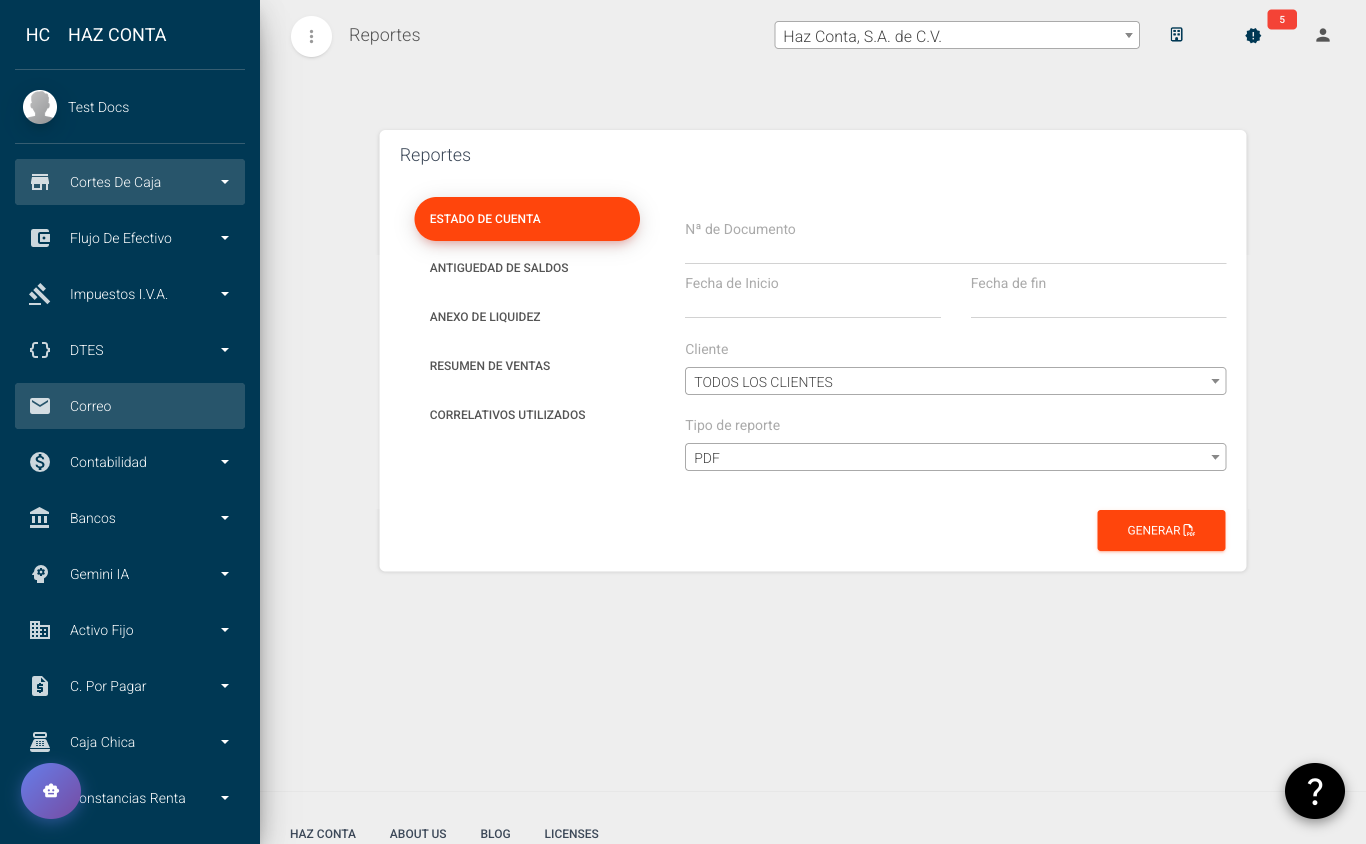
Task: Click the three-dot menu button
Action: [x=311, y=37]
